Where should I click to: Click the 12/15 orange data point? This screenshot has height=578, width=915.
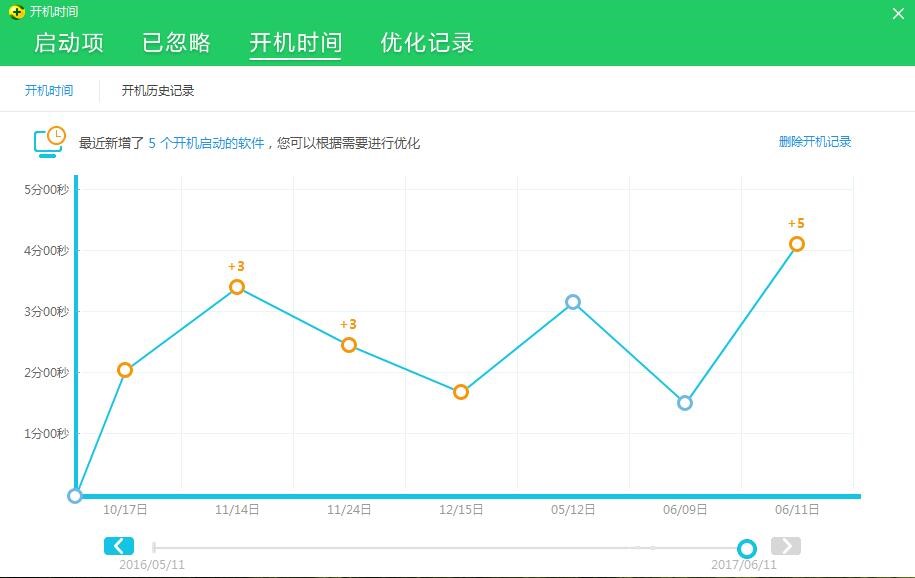point(460,391)
